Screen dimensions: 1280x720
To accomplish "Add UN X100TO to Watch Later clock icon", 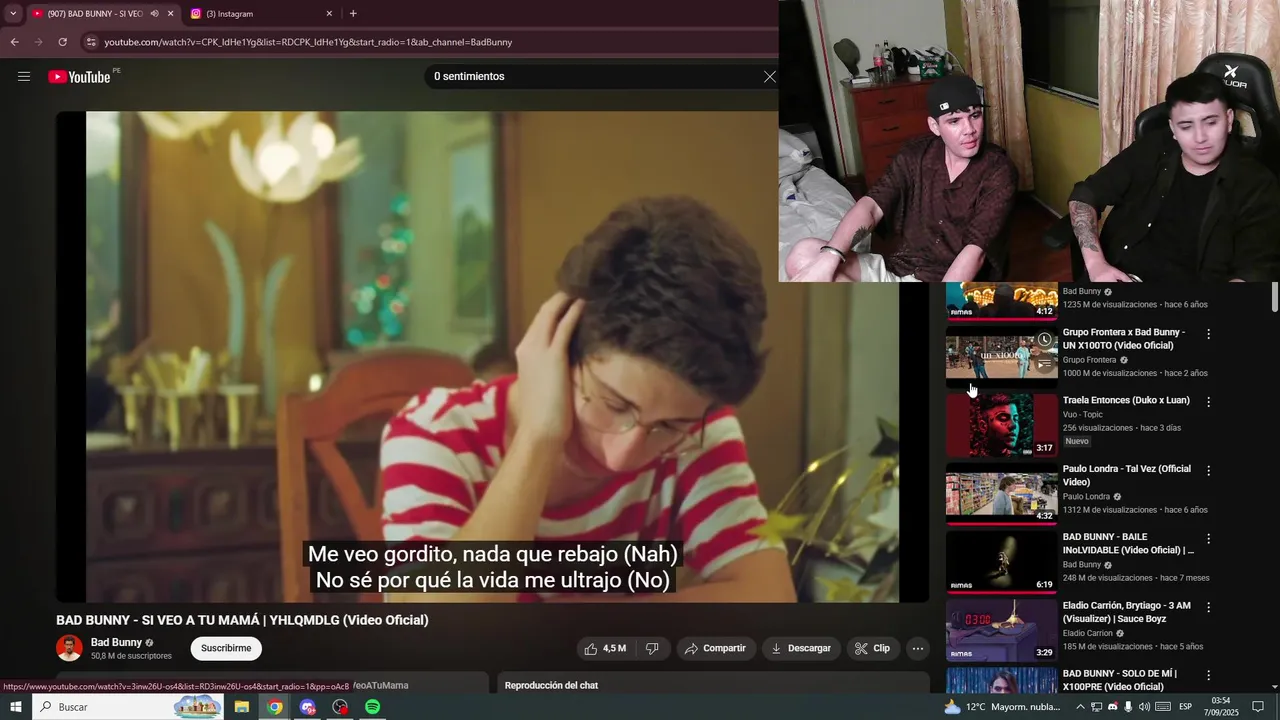I will [1044, 340].
